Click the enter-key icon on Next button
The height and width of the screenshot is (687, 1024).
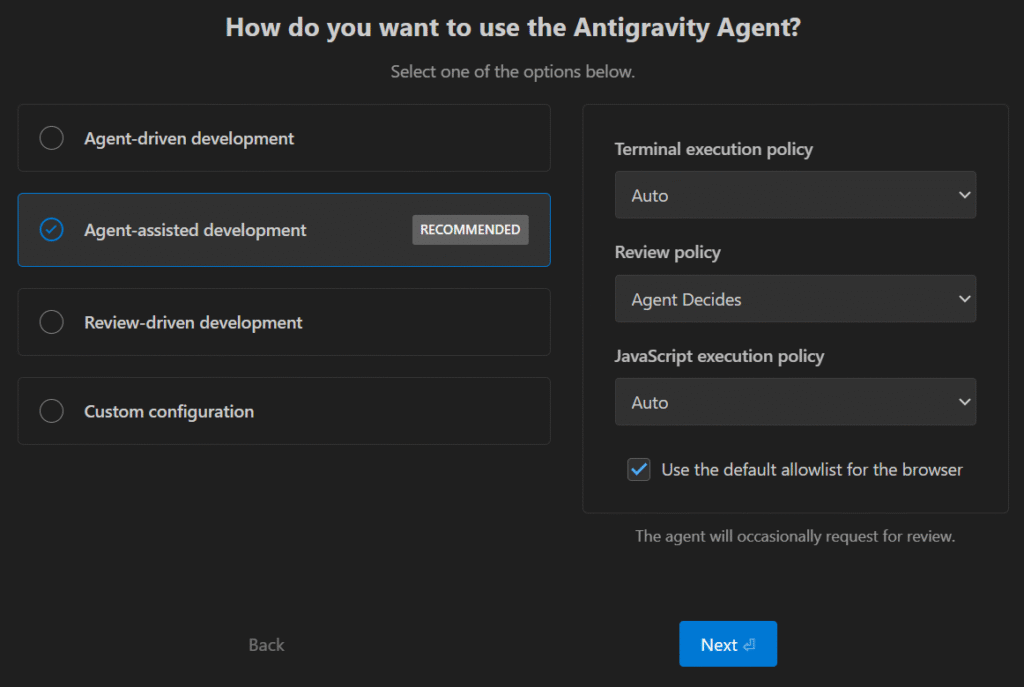748,646
